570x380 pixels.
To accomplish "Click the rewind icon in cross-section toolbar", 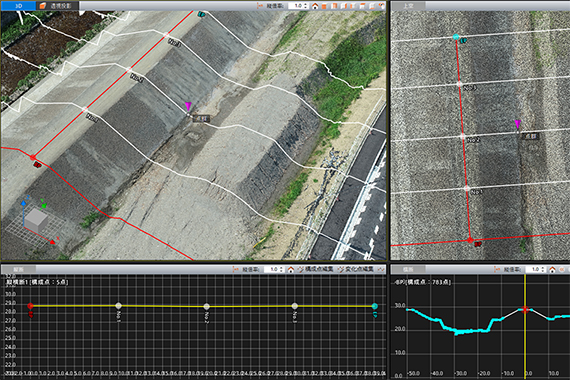I will point(562,269).
